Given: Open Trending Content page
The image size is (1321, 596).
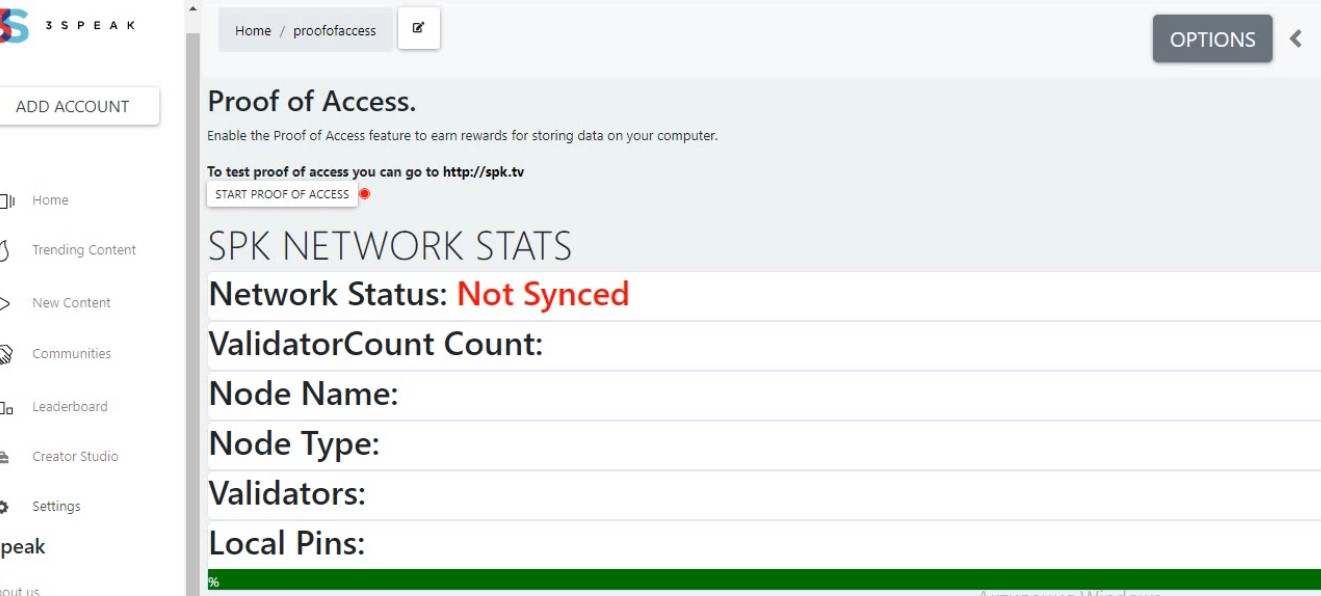Looking at the screenshot, I should tap(84, 250).
